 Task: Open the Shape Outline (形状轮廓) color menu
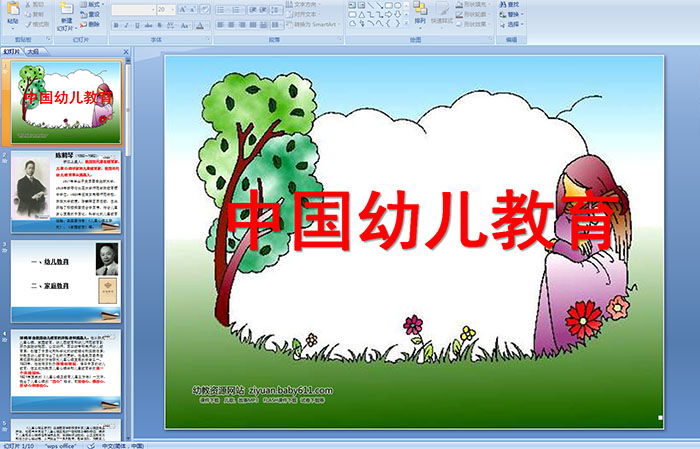coord(473,14)
